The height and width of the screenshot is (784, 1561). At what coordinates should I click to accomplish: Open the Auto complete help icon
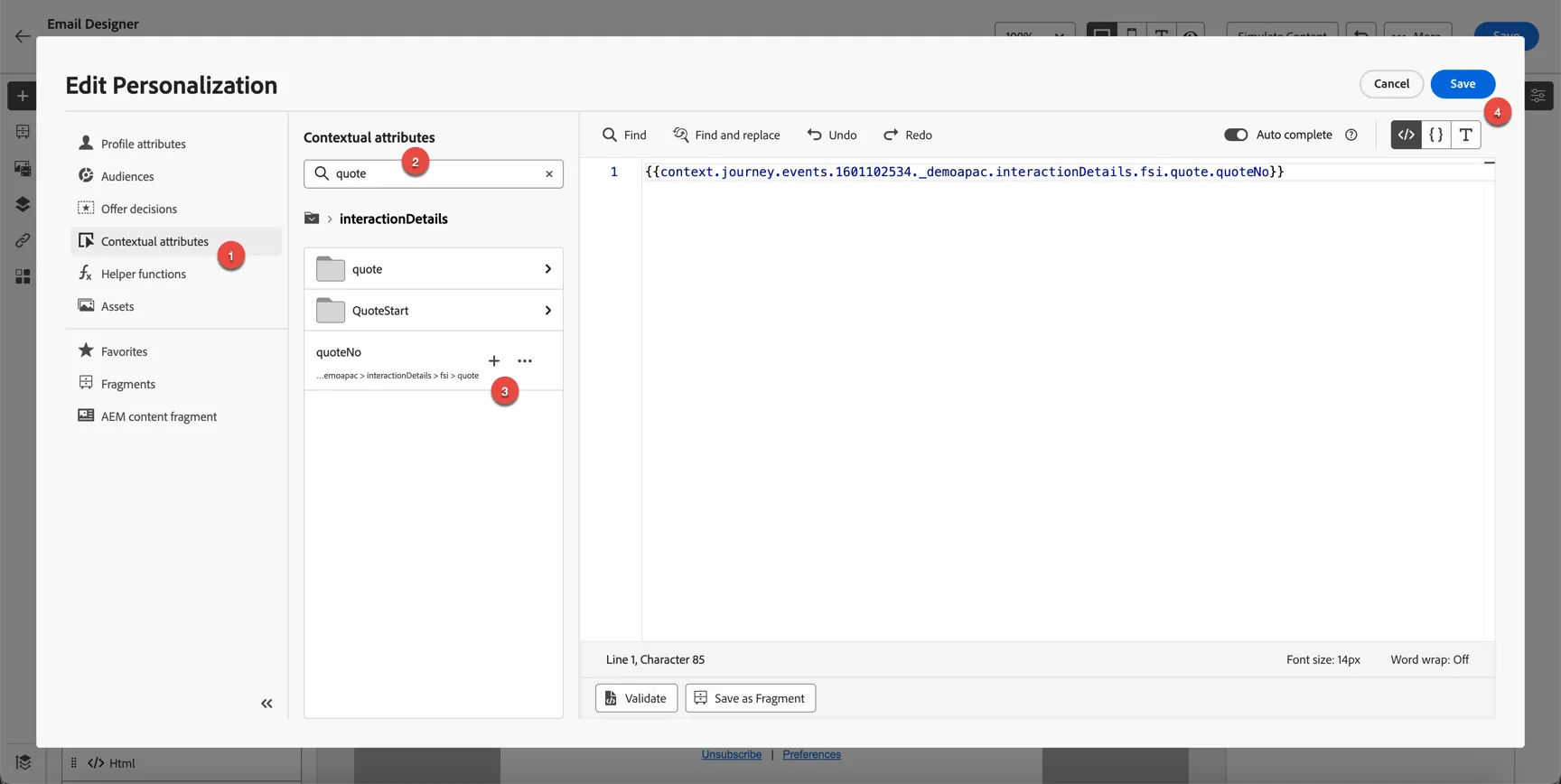pos(1351,135)
